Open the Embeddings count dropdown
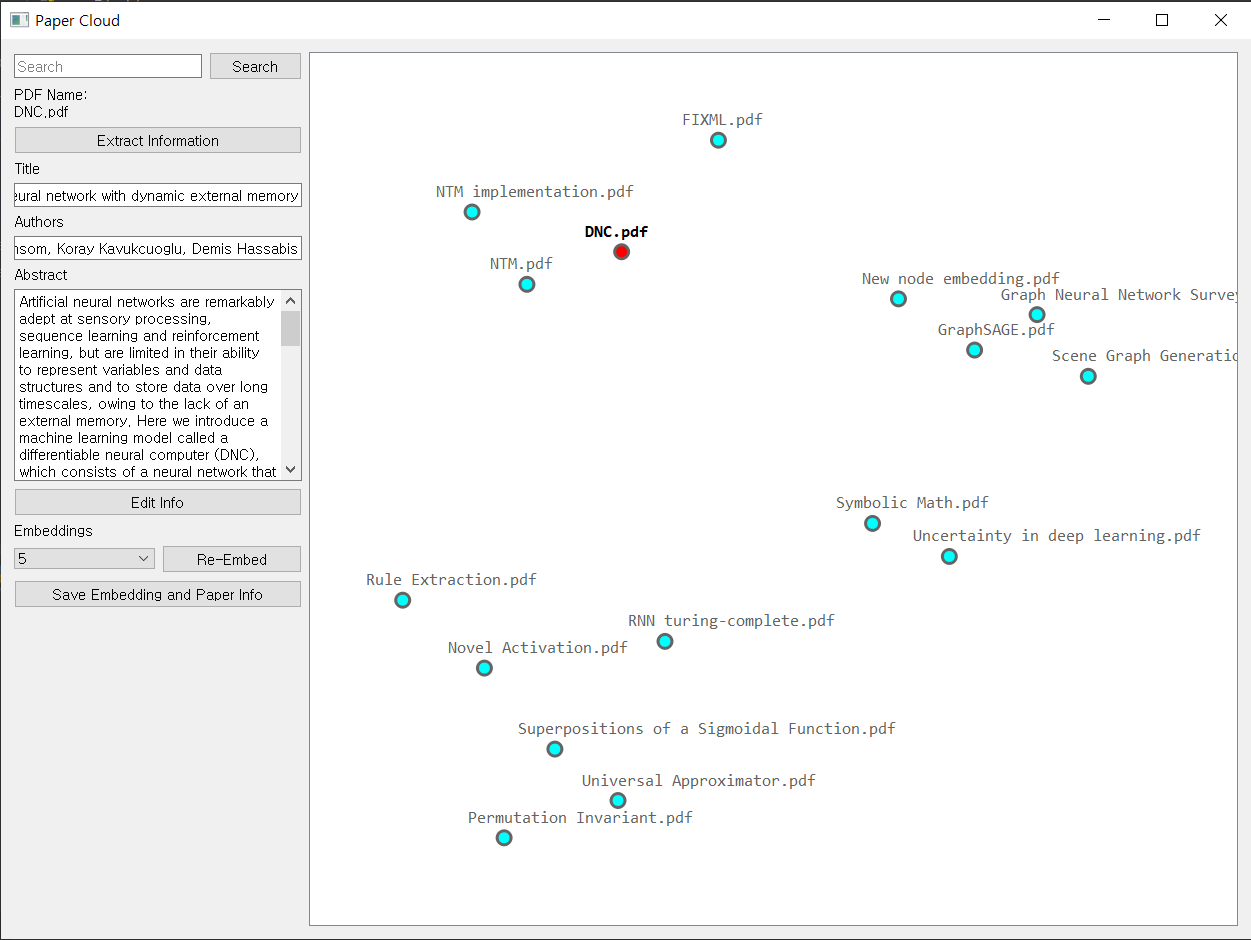This screenshot has width=1251, height=940. pyautogui.click(x=84, y=558)
